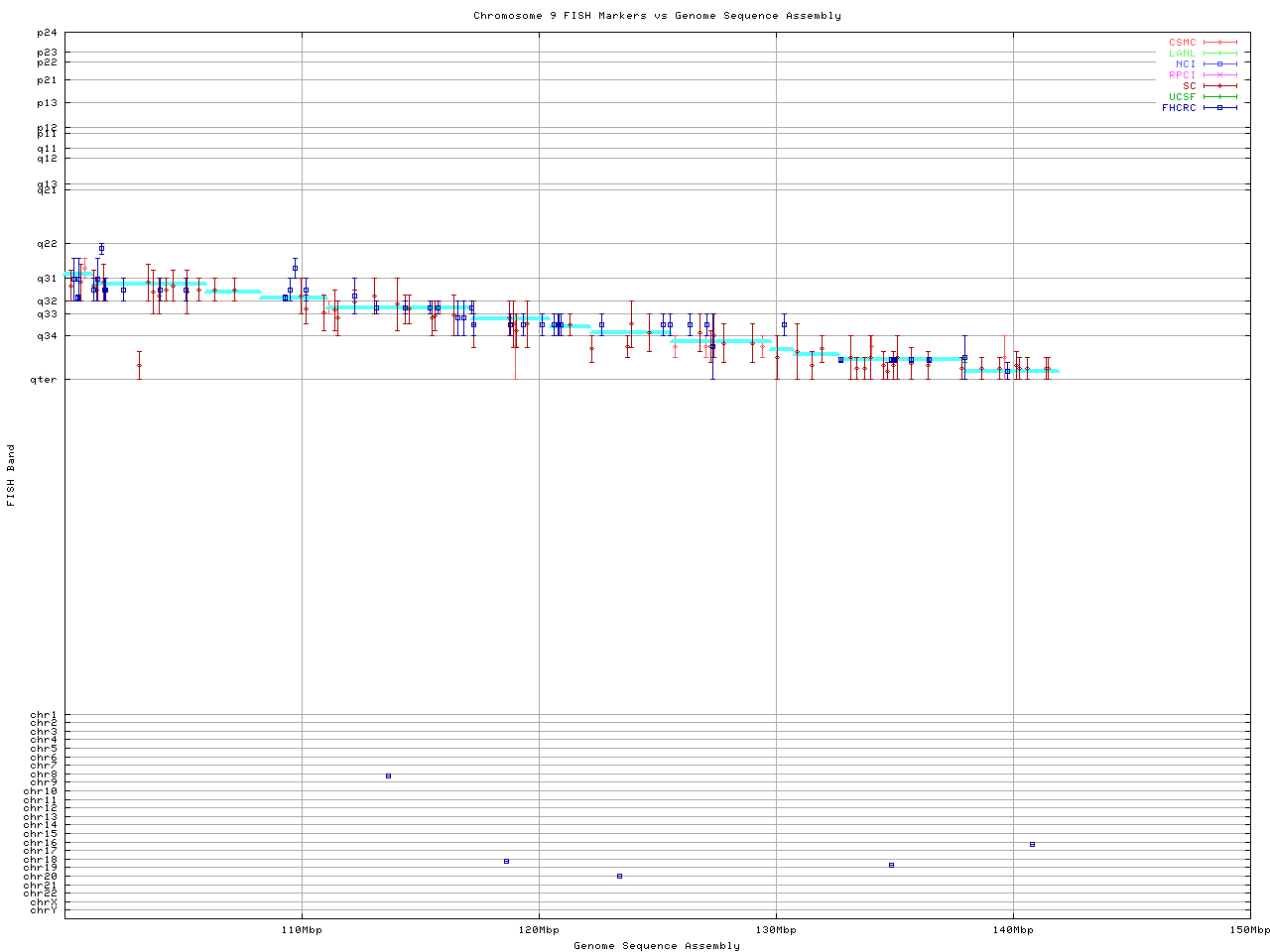
Task: Click the qter y-axis band label
Action: (46, 379)
